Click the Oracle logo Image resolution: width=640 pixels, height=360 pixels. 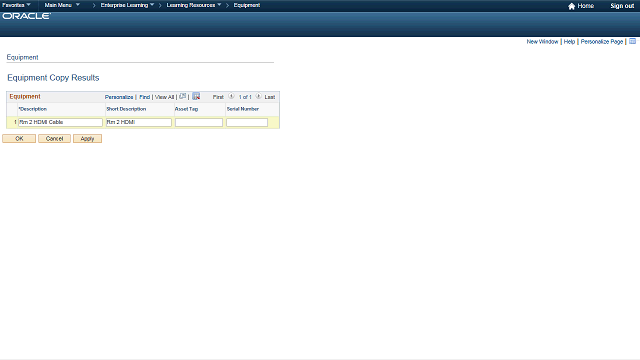pos(27,16)
